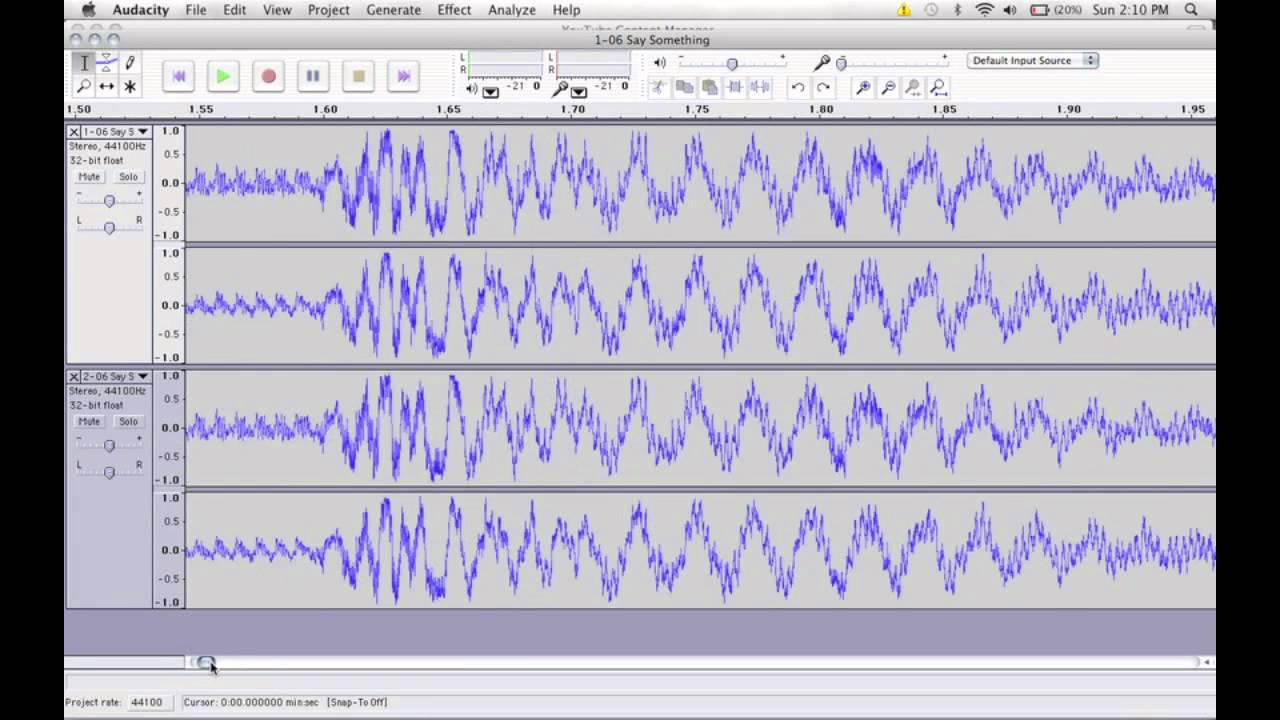
Task: Click the 1-06 track gain slider
Action: click(109, 201)
